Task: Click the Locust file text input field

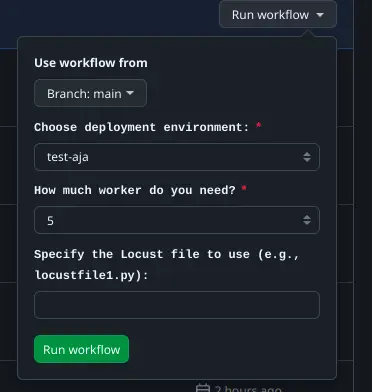Action: click(177, 305)
